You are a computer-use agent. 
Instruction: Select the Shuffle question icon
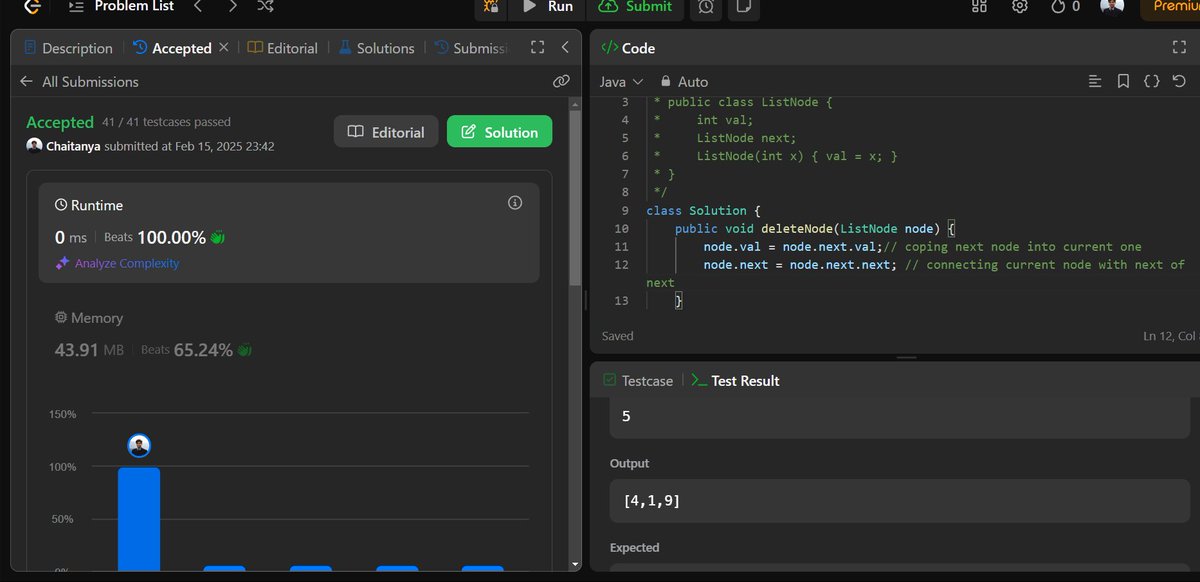click(264, 6)
